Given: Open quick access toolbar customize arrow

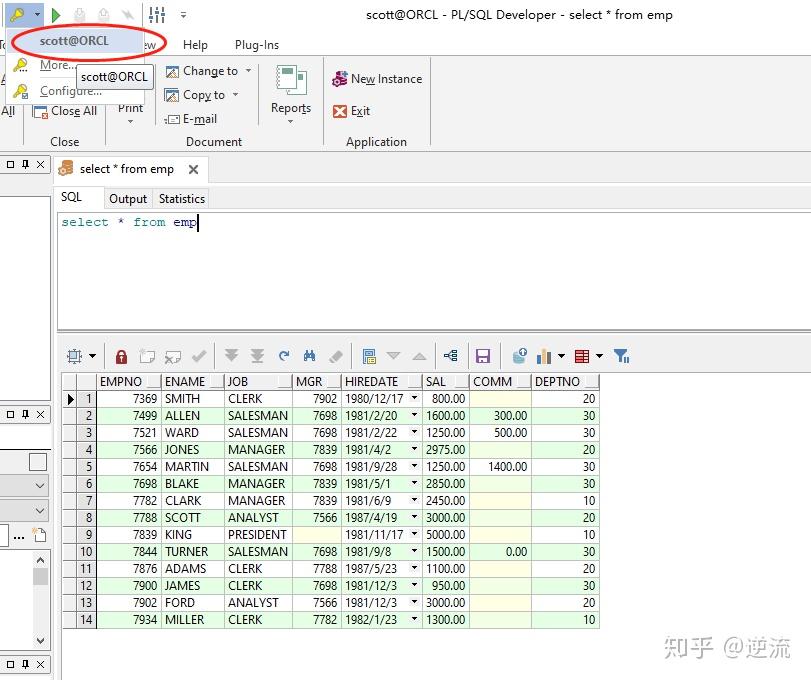Looking at the screenshot, I should [184, 15].
